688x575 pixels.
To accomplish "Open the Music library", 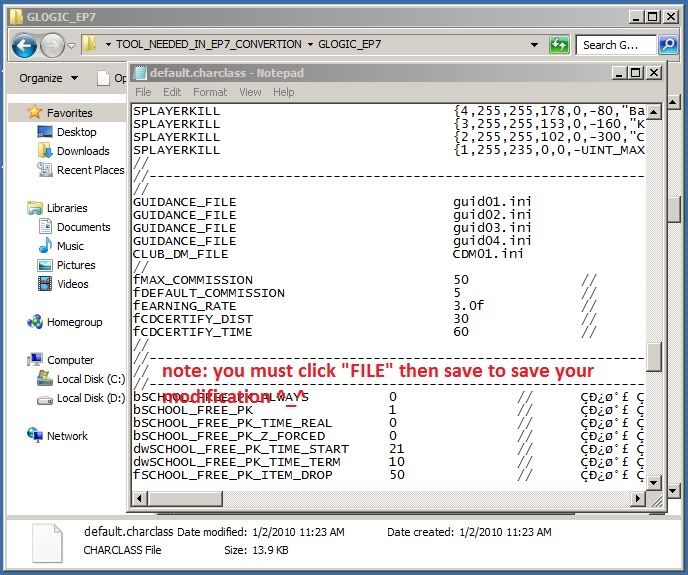I will (x=70, y=246).
